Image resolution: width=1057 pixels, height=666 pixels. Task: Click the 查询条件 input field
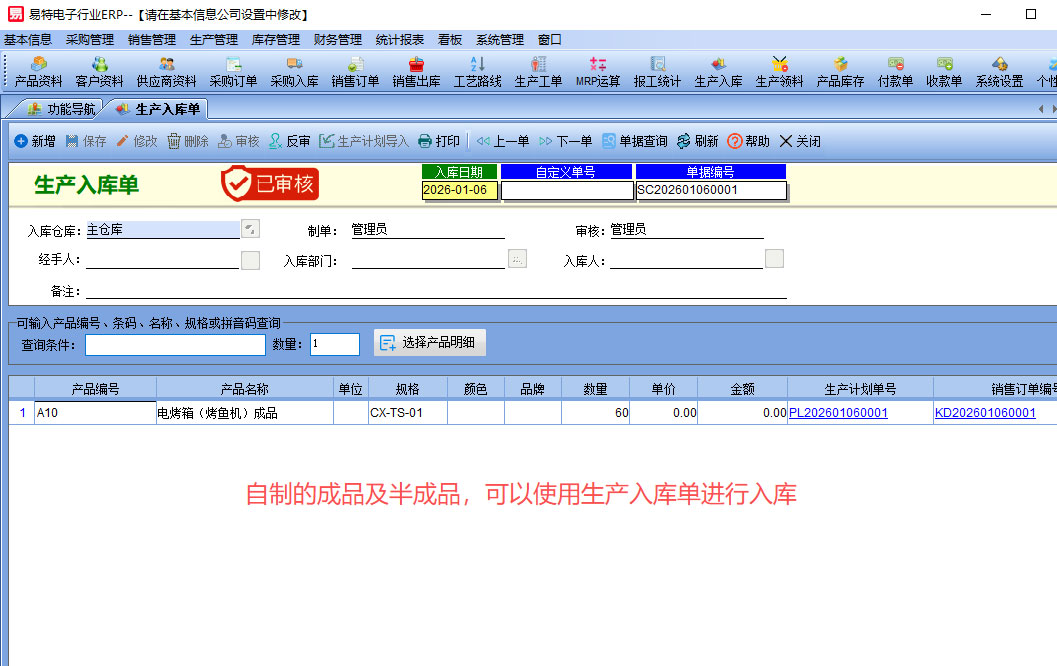coord(175,345)
